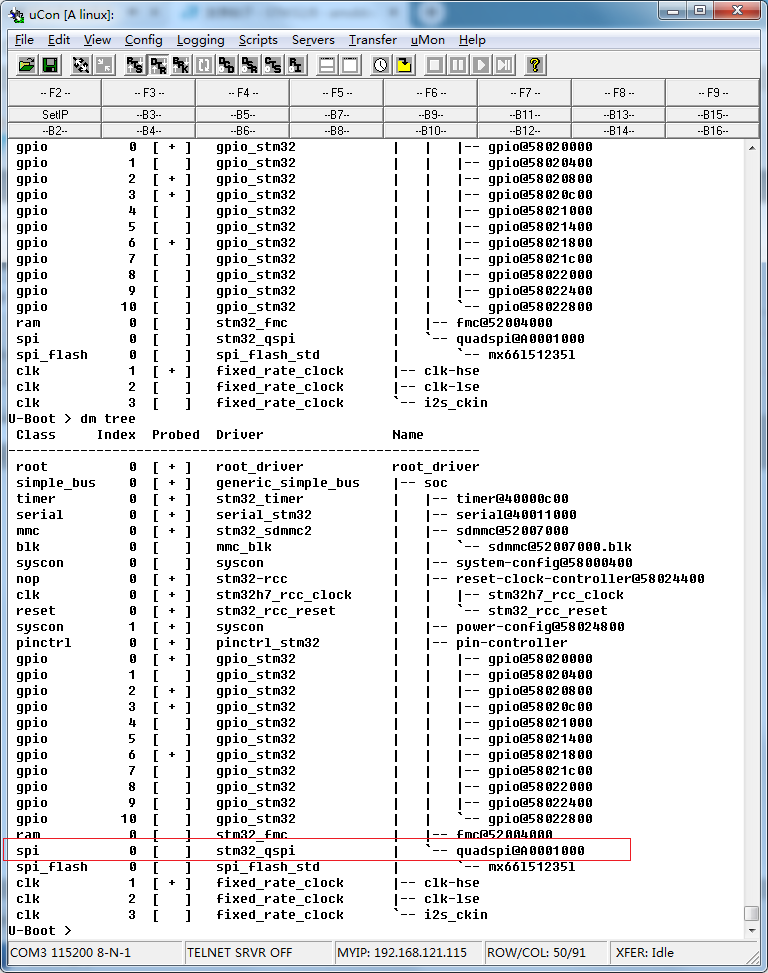Click the script pause icon
The height and width of the screenshot is (973, 768).
pos(458,65)
